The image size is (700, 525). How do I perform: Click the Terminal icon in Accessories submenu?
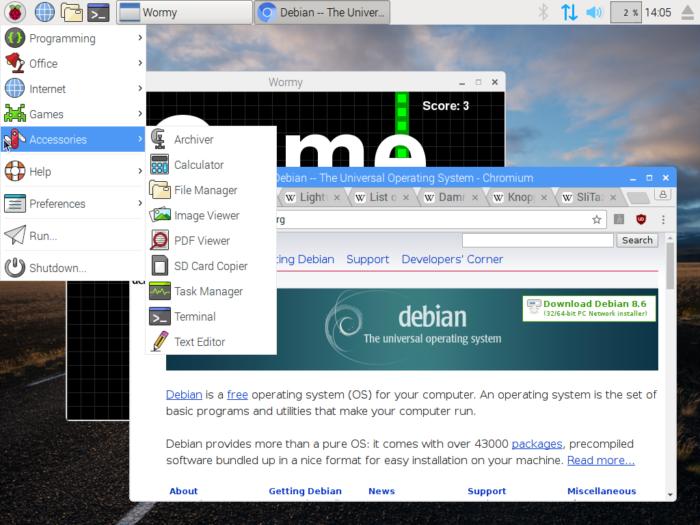159,316
